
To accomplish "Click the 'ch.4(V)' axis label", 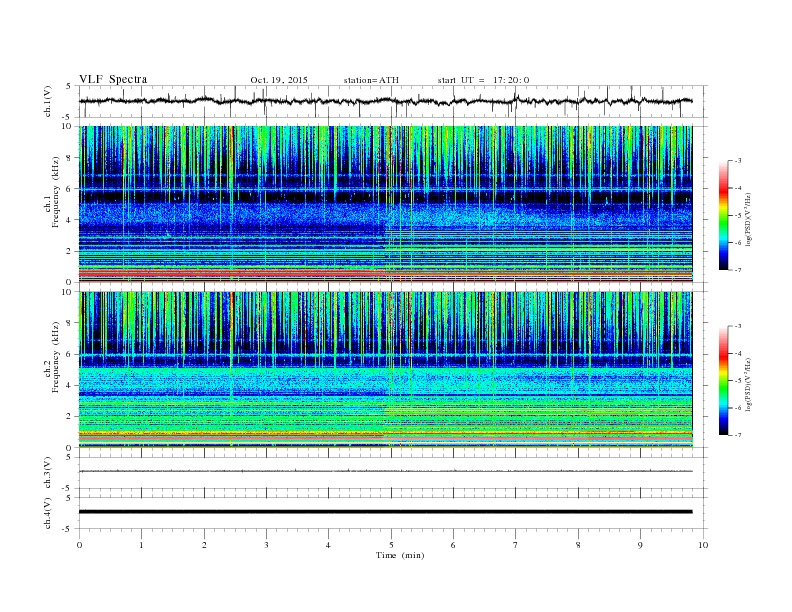I will point(48,513).
